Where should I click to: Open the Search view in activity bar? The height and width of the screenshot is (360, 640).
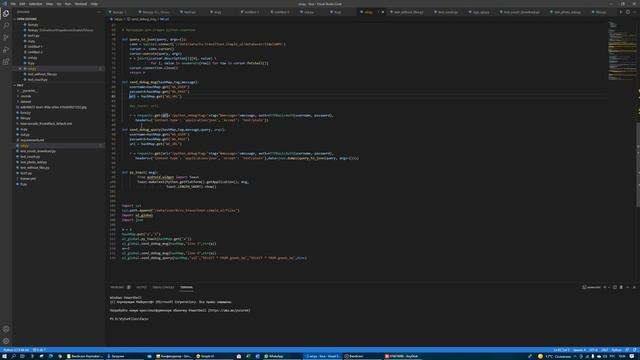(x=6, y=25)
